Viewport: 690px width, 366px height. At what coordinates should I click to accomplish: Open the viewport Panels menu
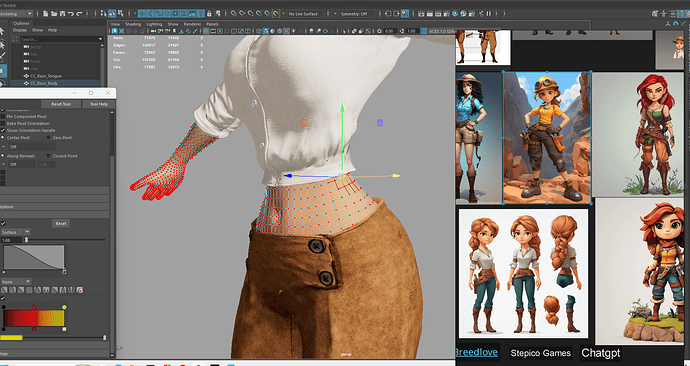pos(213,24)
